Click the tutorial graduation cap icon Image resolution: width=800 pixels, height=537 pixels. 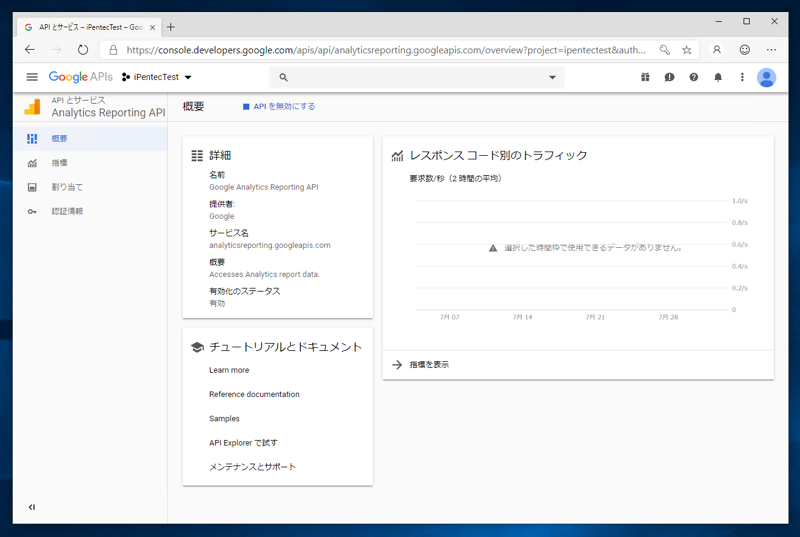pos(197,347)
